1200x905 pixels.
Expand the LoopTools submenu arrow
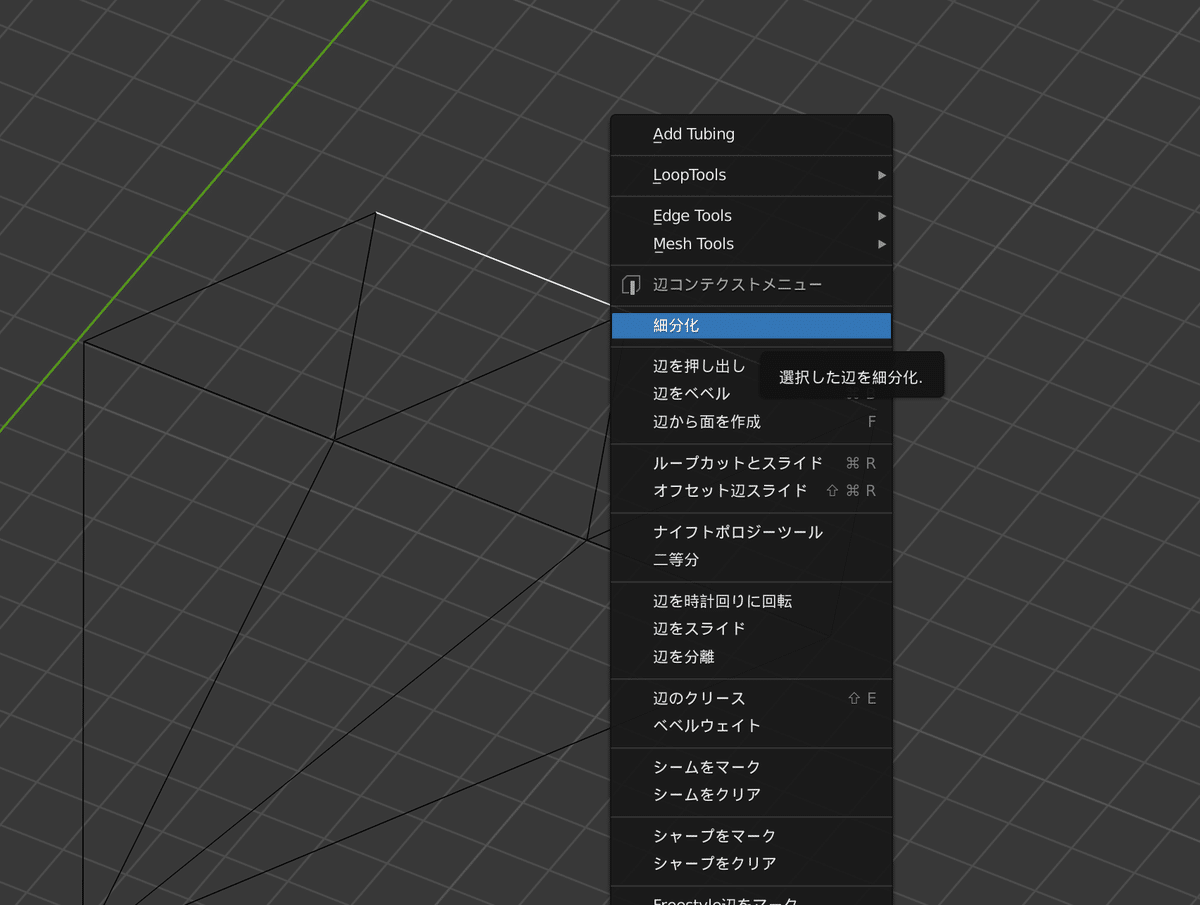point(882,175)
